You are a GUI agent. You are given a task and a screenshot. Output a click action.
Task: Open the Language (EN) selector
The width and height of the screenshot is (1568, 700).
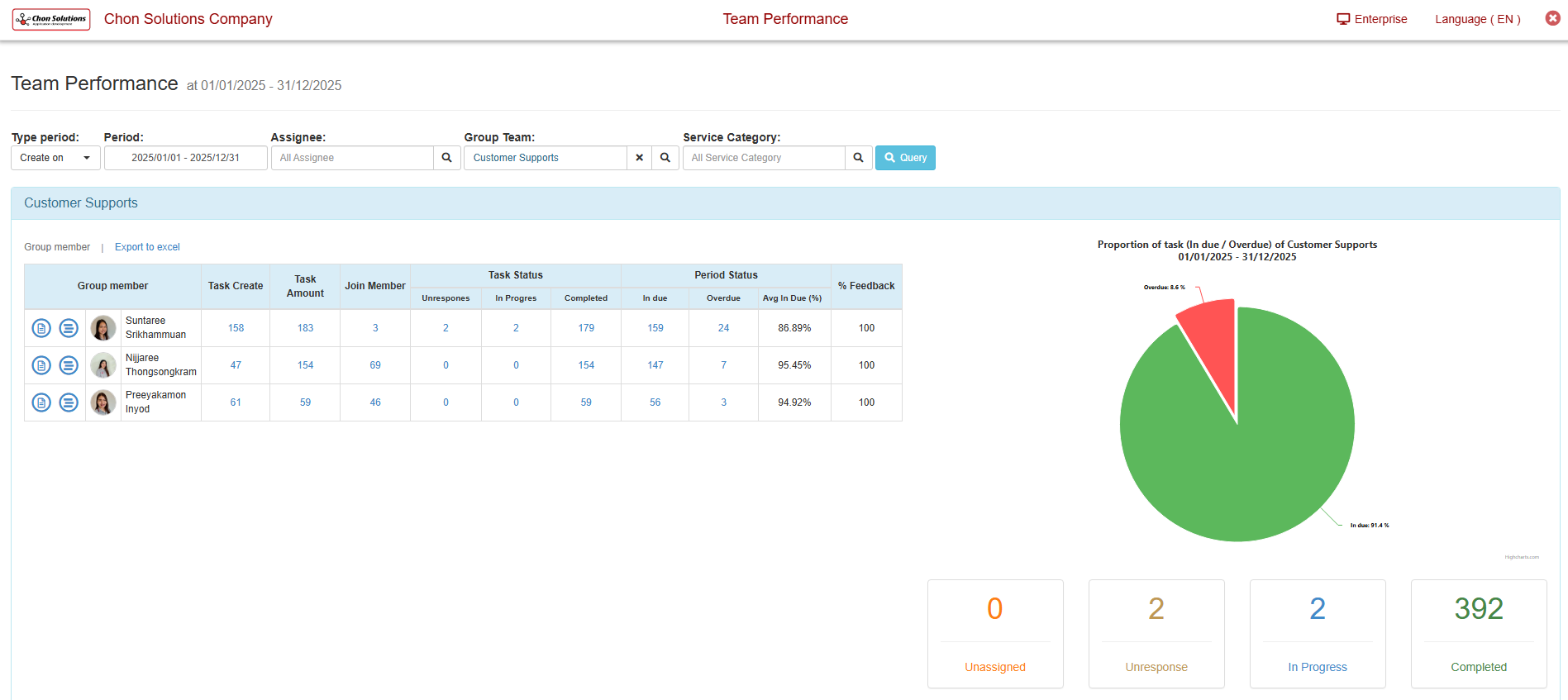(1477, 19)
